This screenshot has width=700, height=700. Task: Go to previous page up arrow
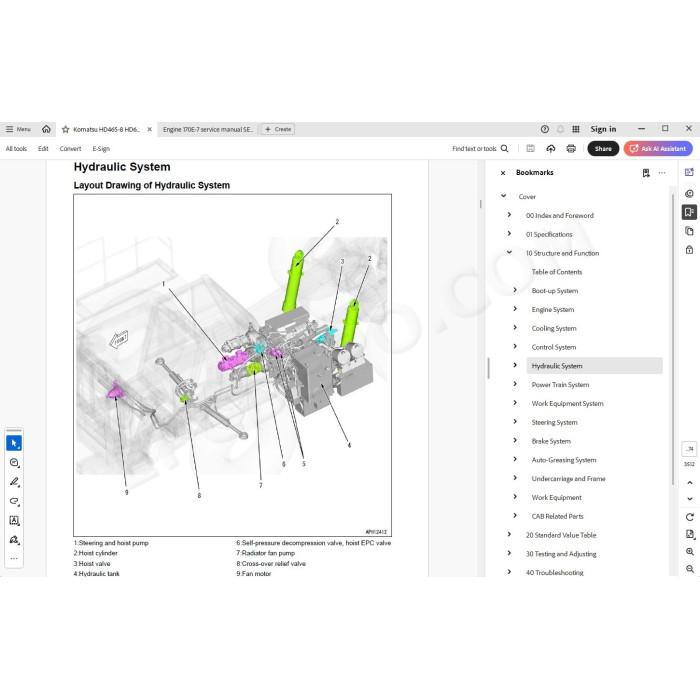(x=690, y=483)
